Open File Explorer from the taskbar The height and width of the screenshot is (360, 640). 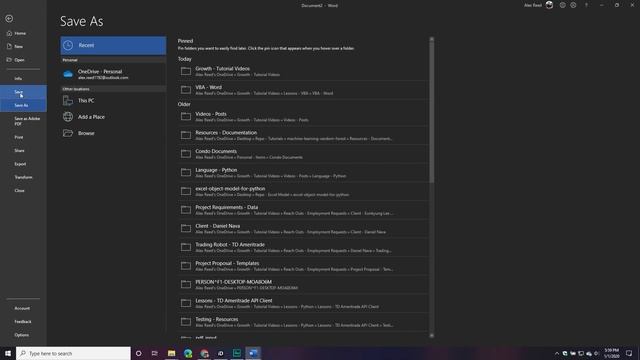(x=171, y=353)
